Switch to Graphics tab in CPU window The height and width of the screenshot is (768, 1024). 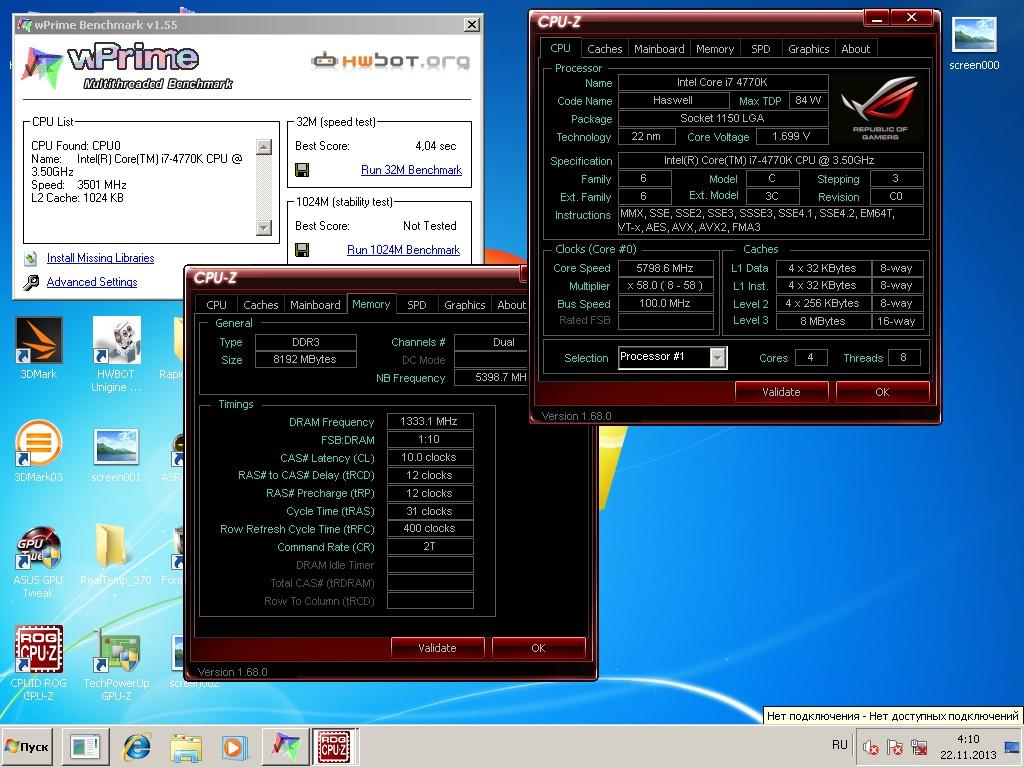click(808, 49)
